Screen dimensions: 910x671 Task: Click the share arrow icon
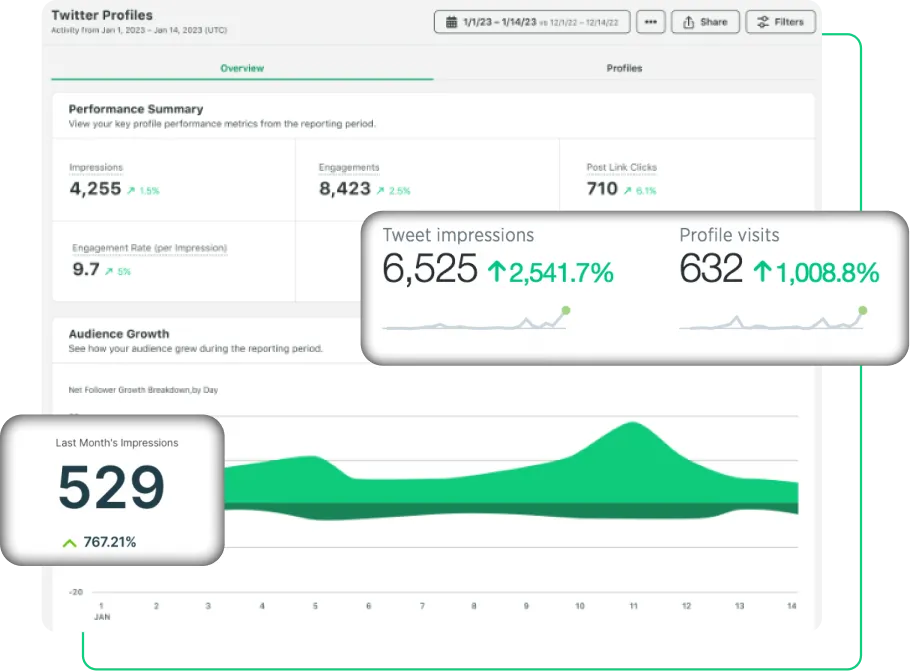688,22
